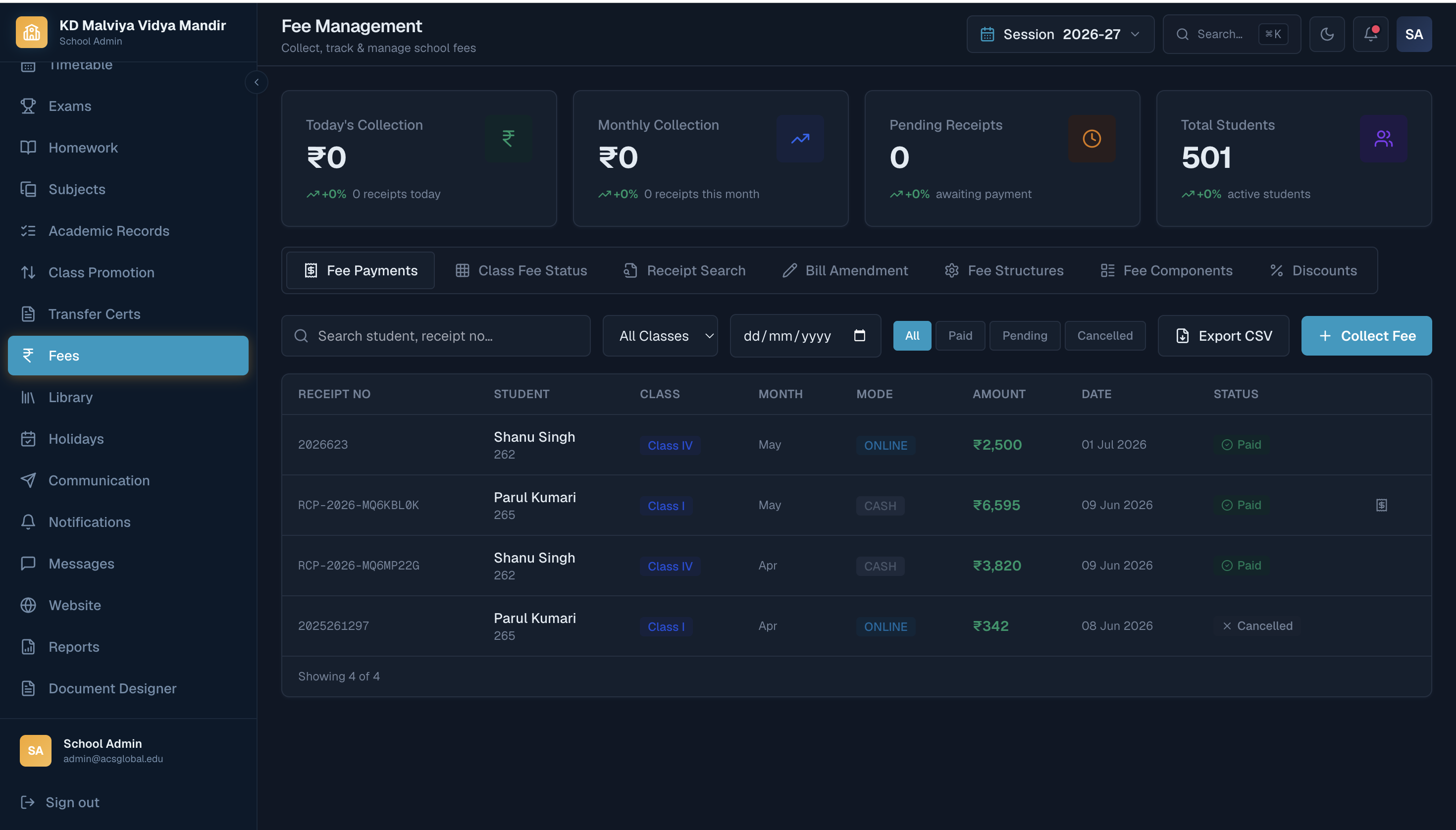Click the ONLINE mode badge for ₹342 row
The image size is (1456, 830).
point(885,626)
